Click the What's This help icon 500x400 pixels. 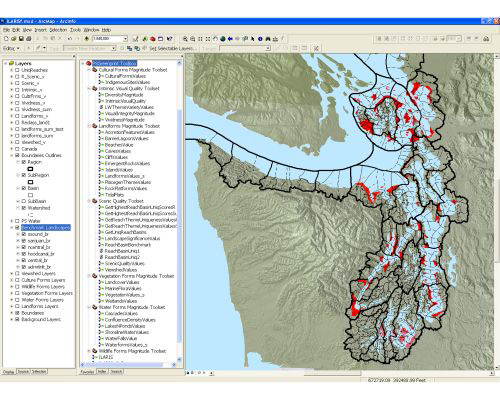169,39
